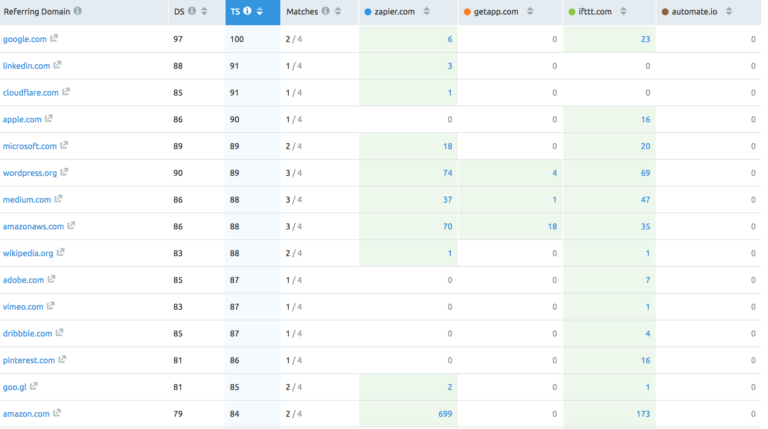768x429 pixels.
Task: Open ifttt.com count 20 for microsoft.com
Action: point(646,146)
